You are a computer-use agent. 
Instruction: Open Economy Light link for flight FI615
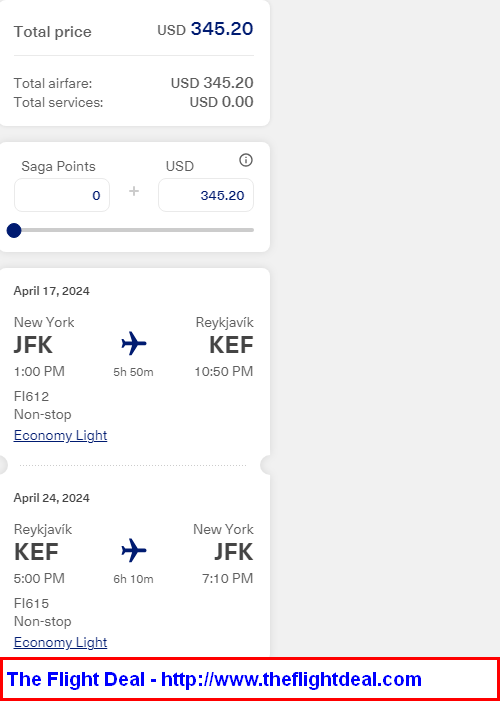pyautogui.click(x=60, y=642)
